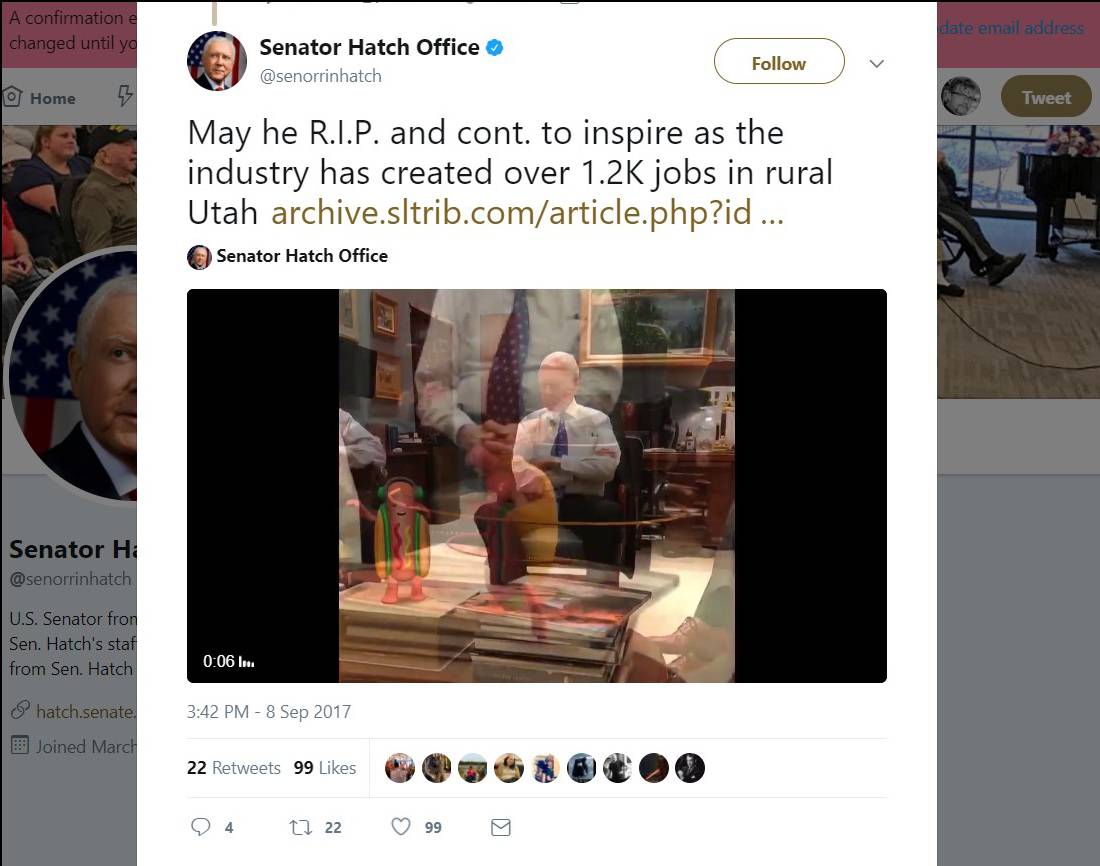The image size is (1100, 866).
Task: Open the caret menu beside the Follow button
Action: (x=876, y=63)
